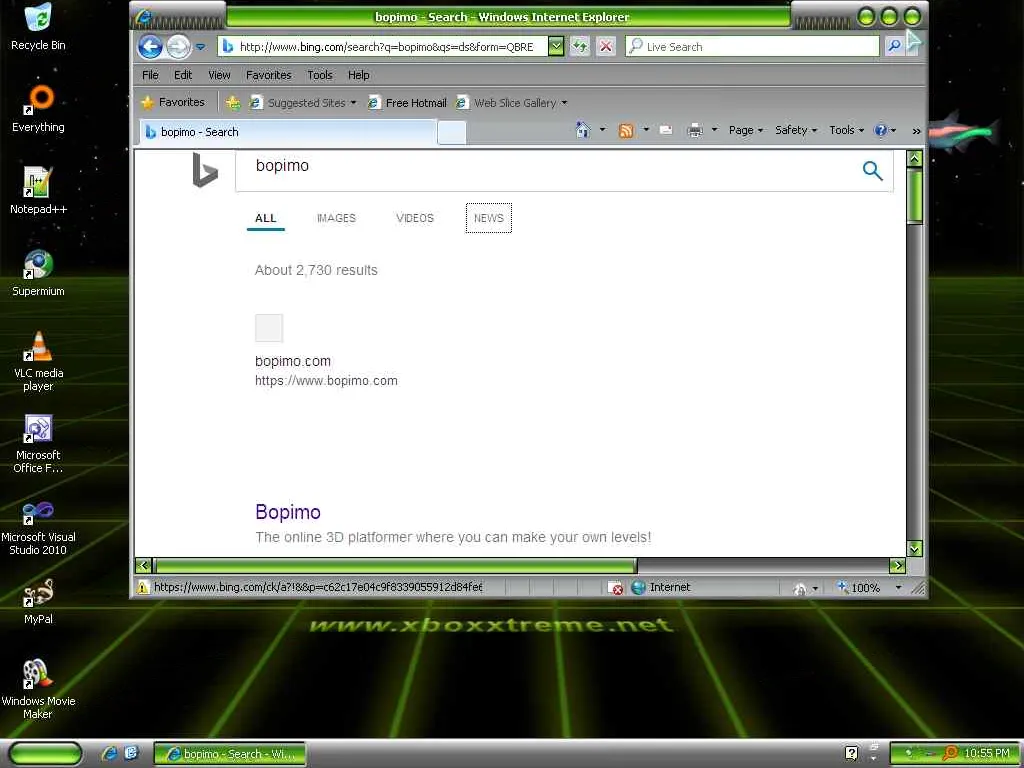This screenshot has height=768, width=1024.
Task: Click the IE Forward navigation button
Action: pos(178,46)
